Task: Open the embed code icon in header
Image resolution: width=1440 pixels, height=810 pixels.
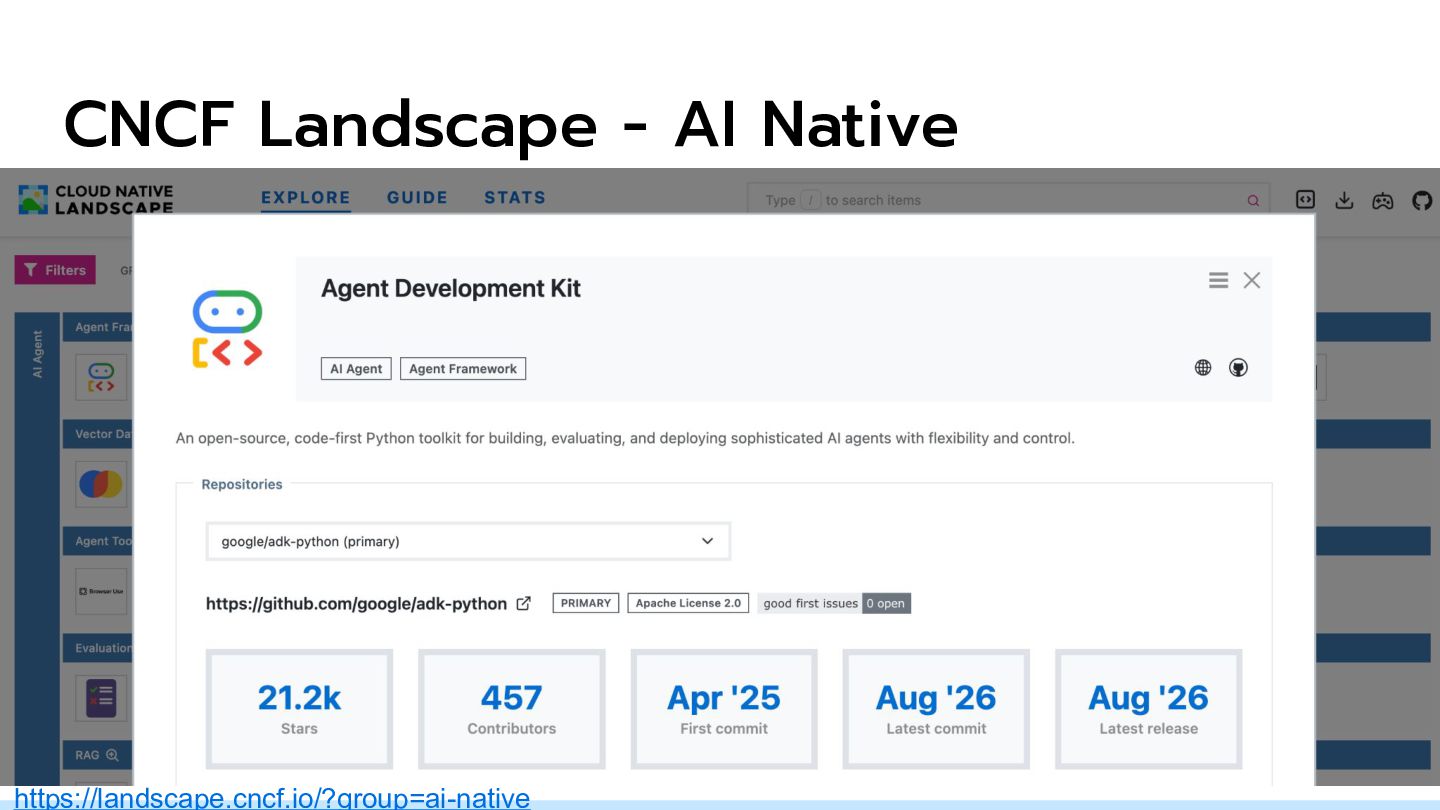Action: pos(1305,199)
